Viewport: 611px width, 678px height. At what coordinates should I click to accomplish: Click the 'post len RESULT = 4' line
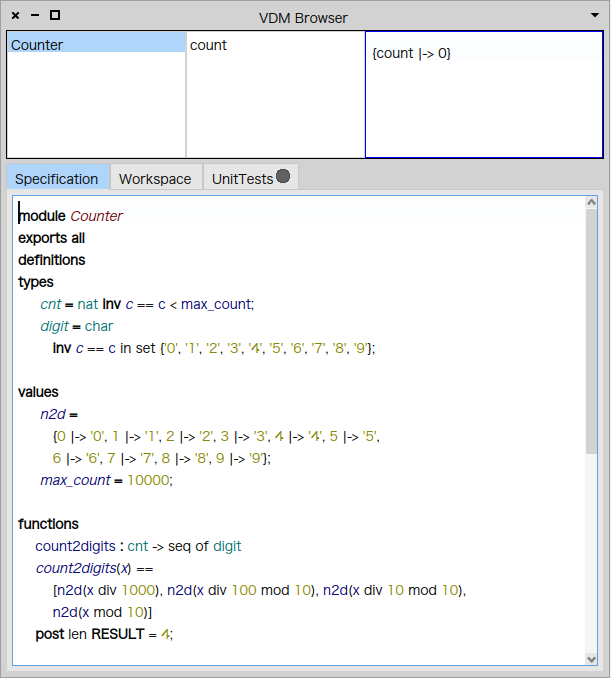point(104,634)
